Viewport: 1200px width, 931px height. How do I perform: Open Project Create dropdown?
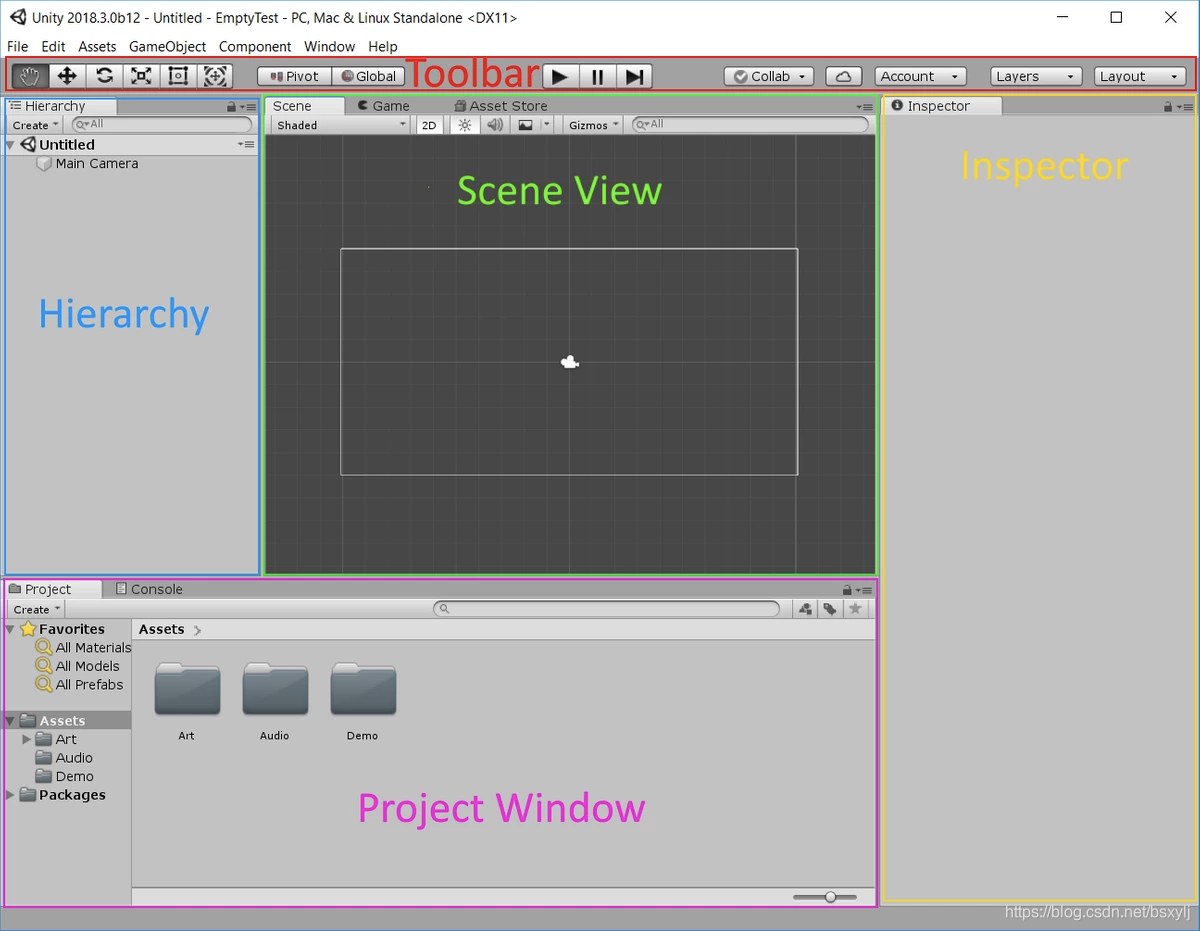pyautogui.click(x=37, y=609)
